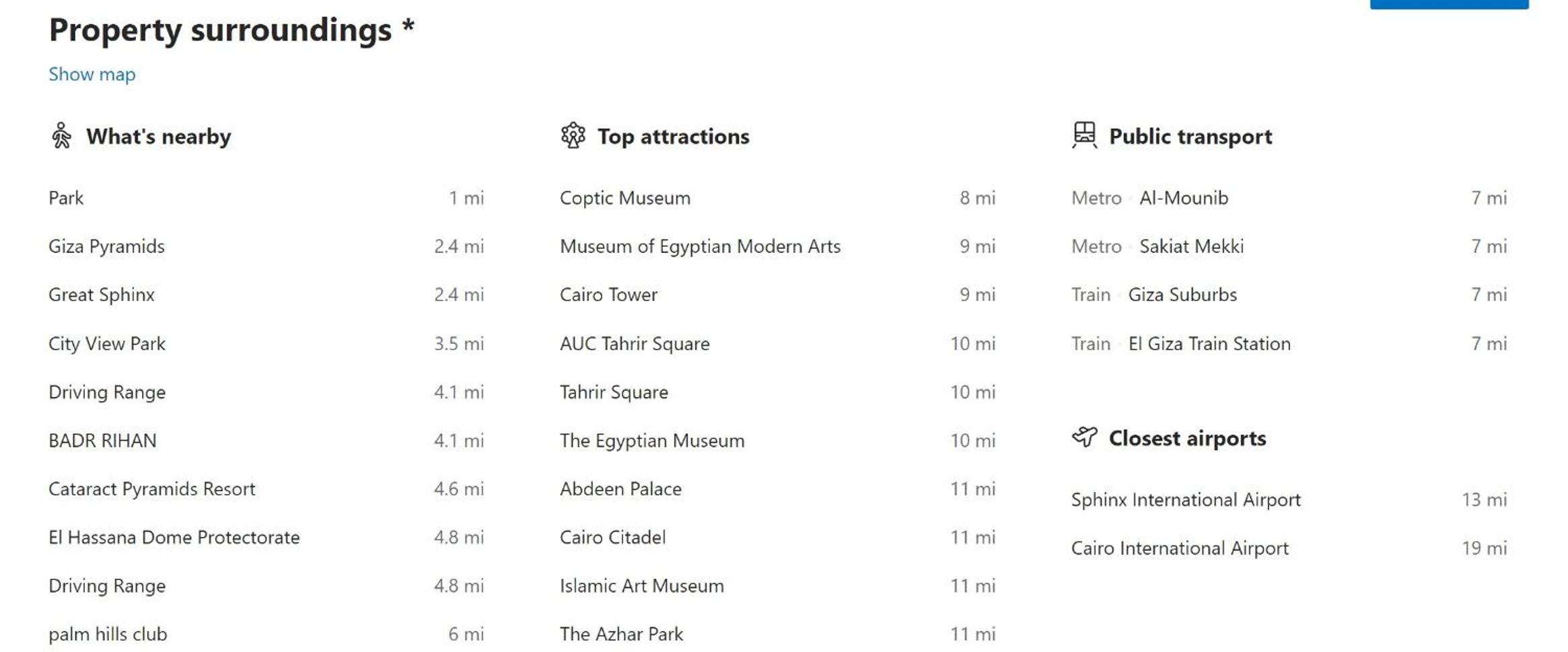Viewport: 1568px width, 652px height.
Task: Click The Egyptian Museum entry
Action: (652, 440)
